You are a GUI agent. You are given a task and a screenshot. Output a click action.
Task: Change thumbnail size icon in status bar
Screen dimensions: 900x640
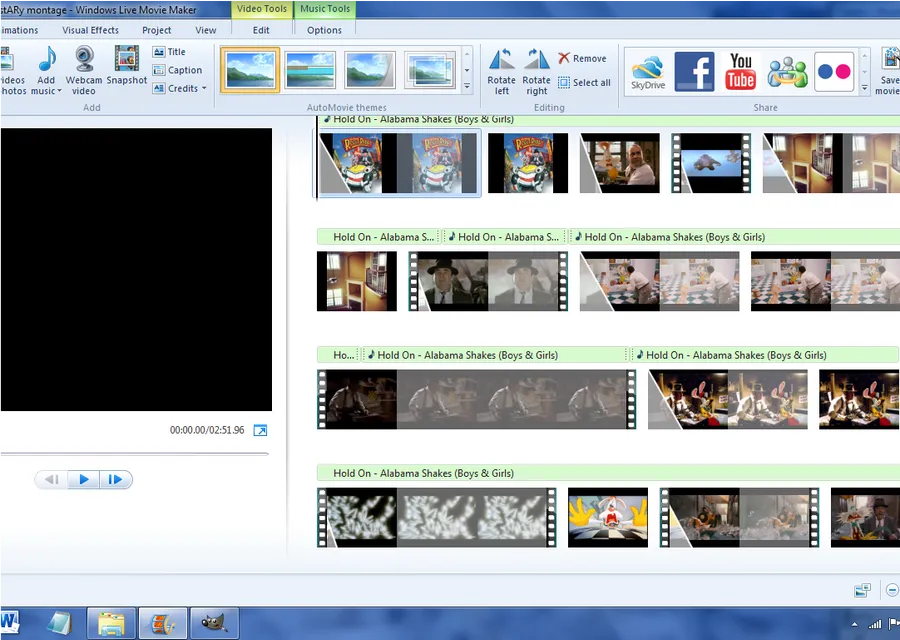pyautogui.click(x=862, y=590)
